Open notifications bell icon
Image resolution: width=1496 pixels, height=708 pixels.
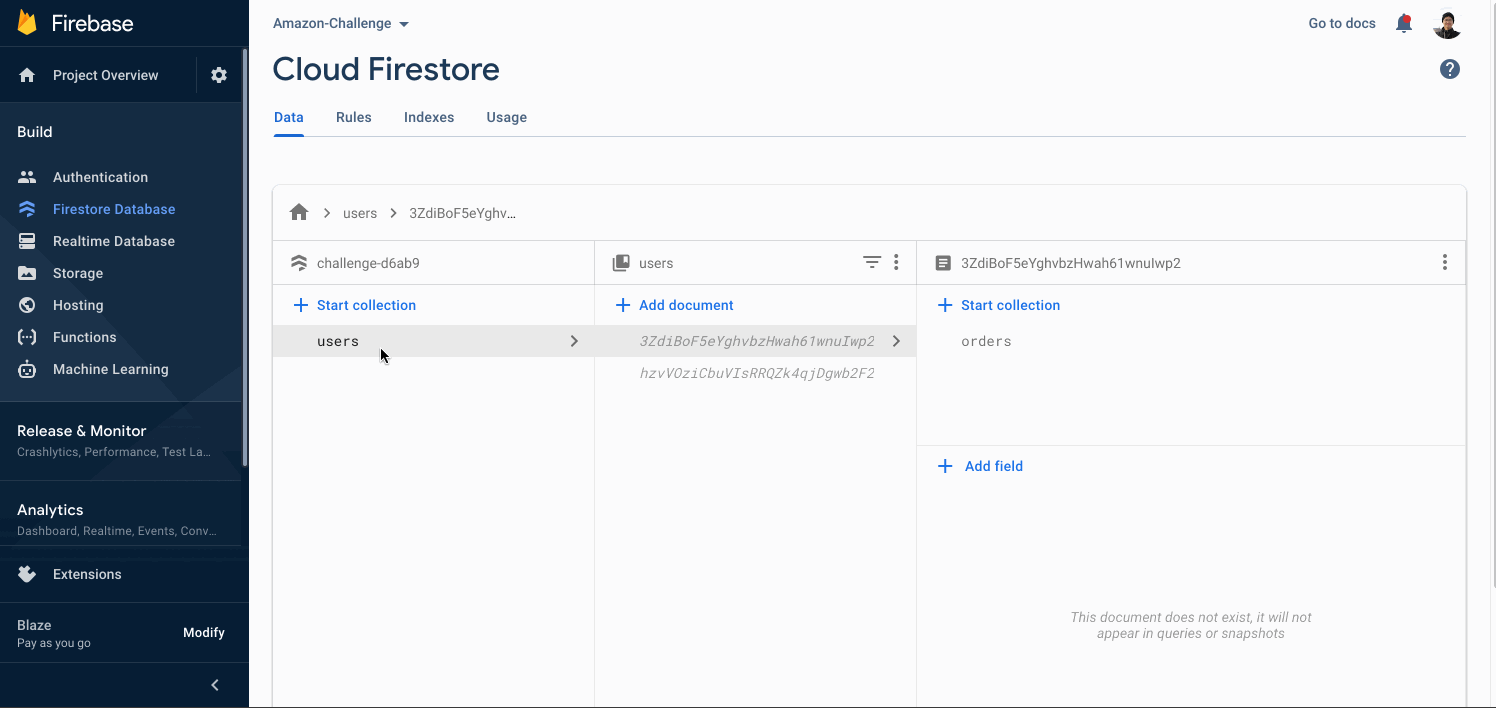(1404, 23)
